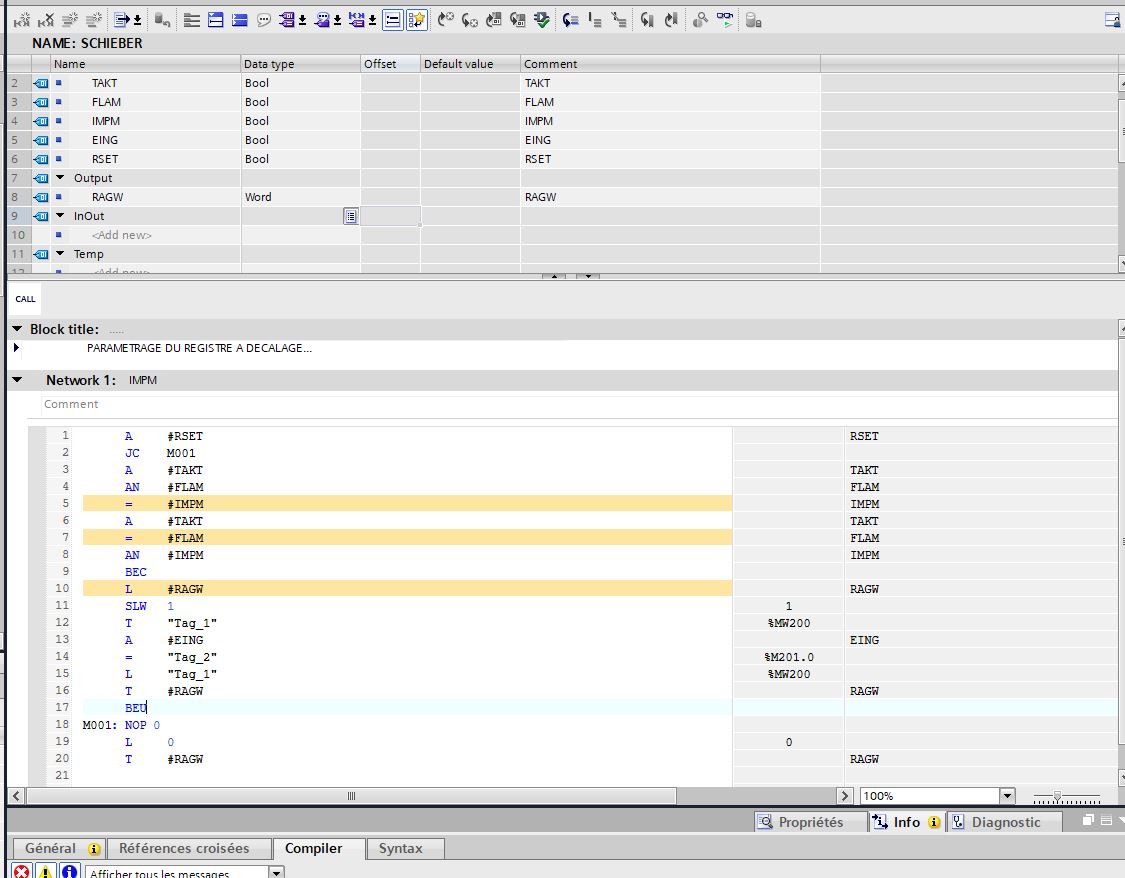Click the green checkmark icon in toolbar
Viewport: 1125px width, 878px height.
point(541,19)
